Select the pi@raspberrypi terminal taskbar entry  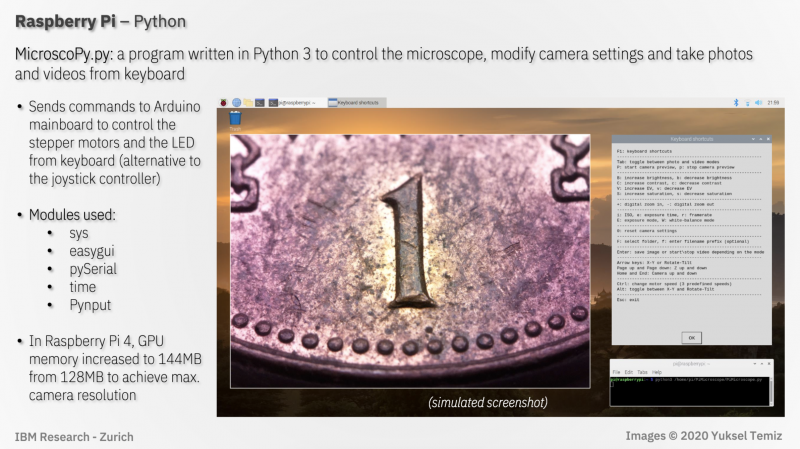(293, 102)
